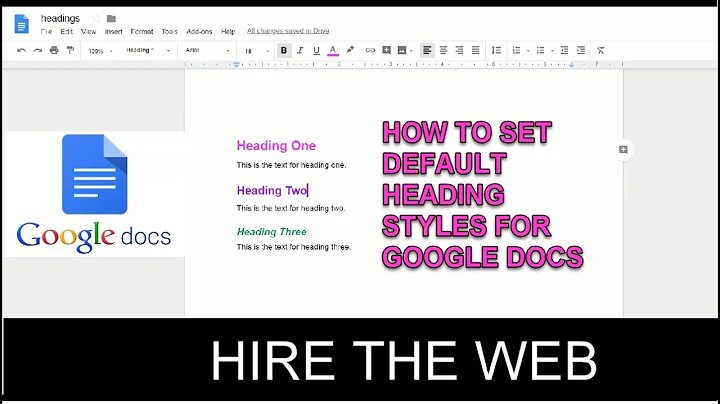Expand Numbered list dropdown arrow
720x404 pixels.
(x=528, y=51)
